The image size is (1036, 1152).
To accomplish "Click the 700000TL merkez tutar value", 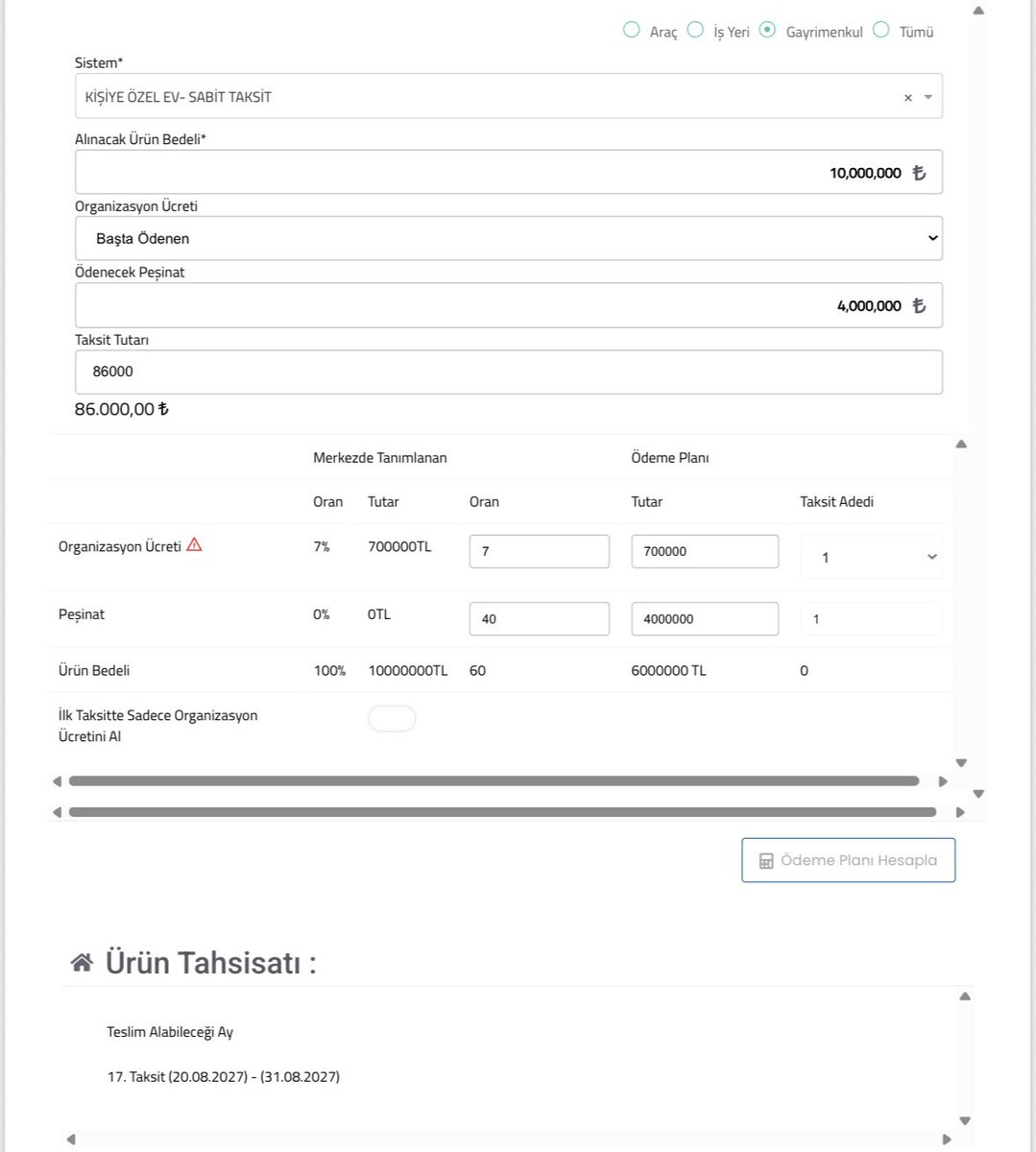I will (400, 546).
